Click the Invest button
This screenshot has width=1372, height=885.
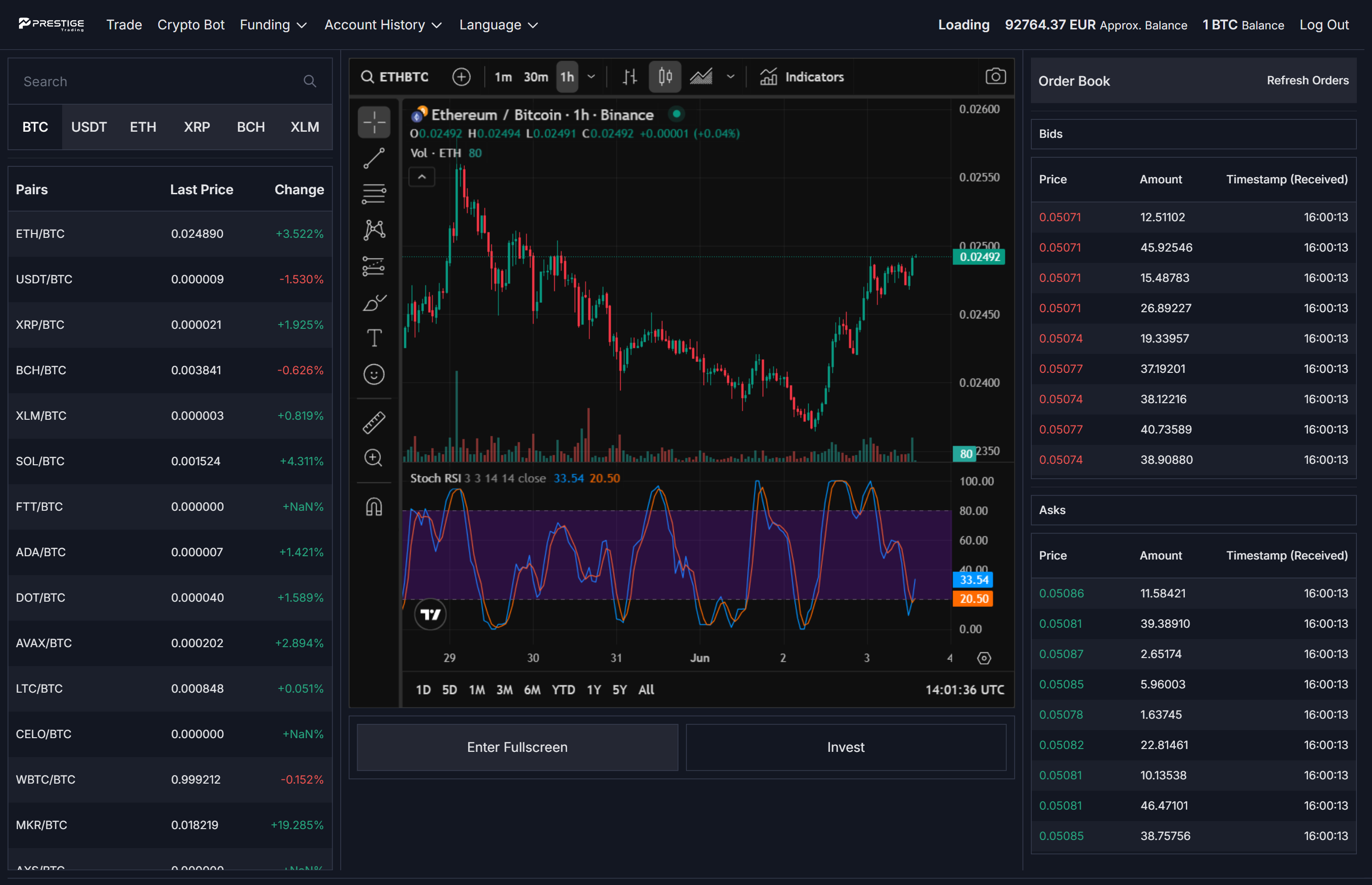click(846, 747)
